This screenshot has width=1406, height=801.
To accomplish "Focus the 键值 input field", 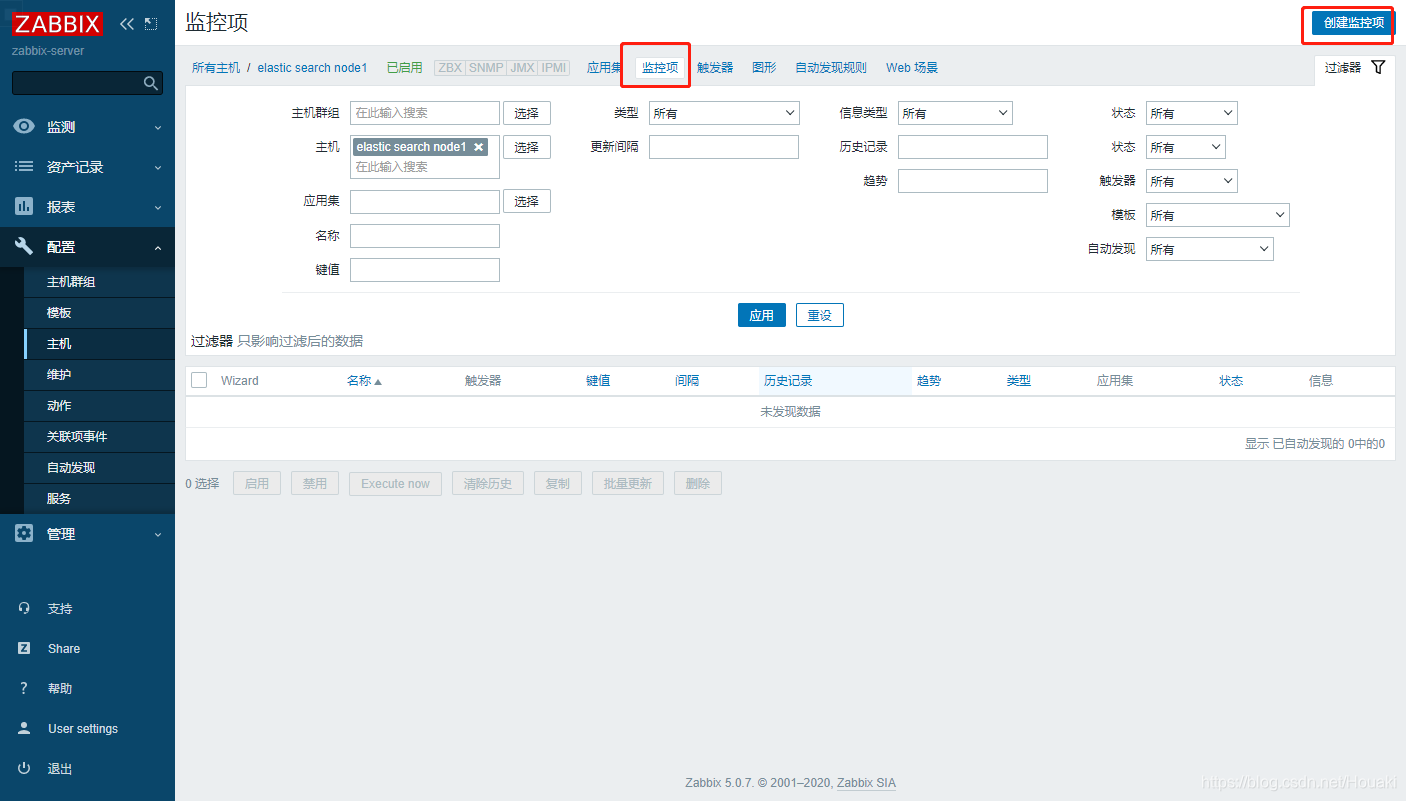I will 425,270.
